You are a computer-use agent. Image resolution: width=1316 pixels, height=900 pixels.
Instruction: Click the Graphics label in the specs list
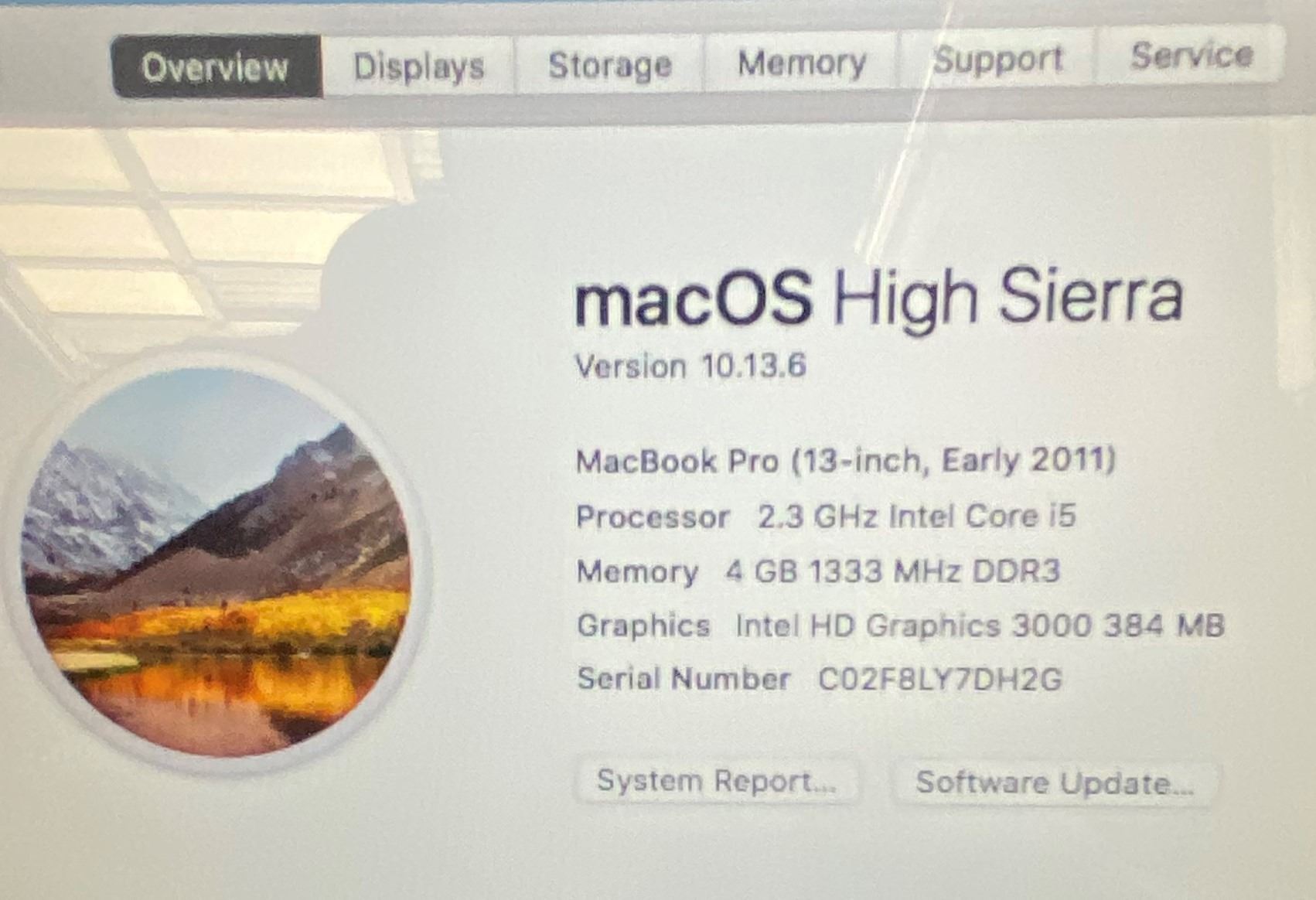tap(643, 625)
